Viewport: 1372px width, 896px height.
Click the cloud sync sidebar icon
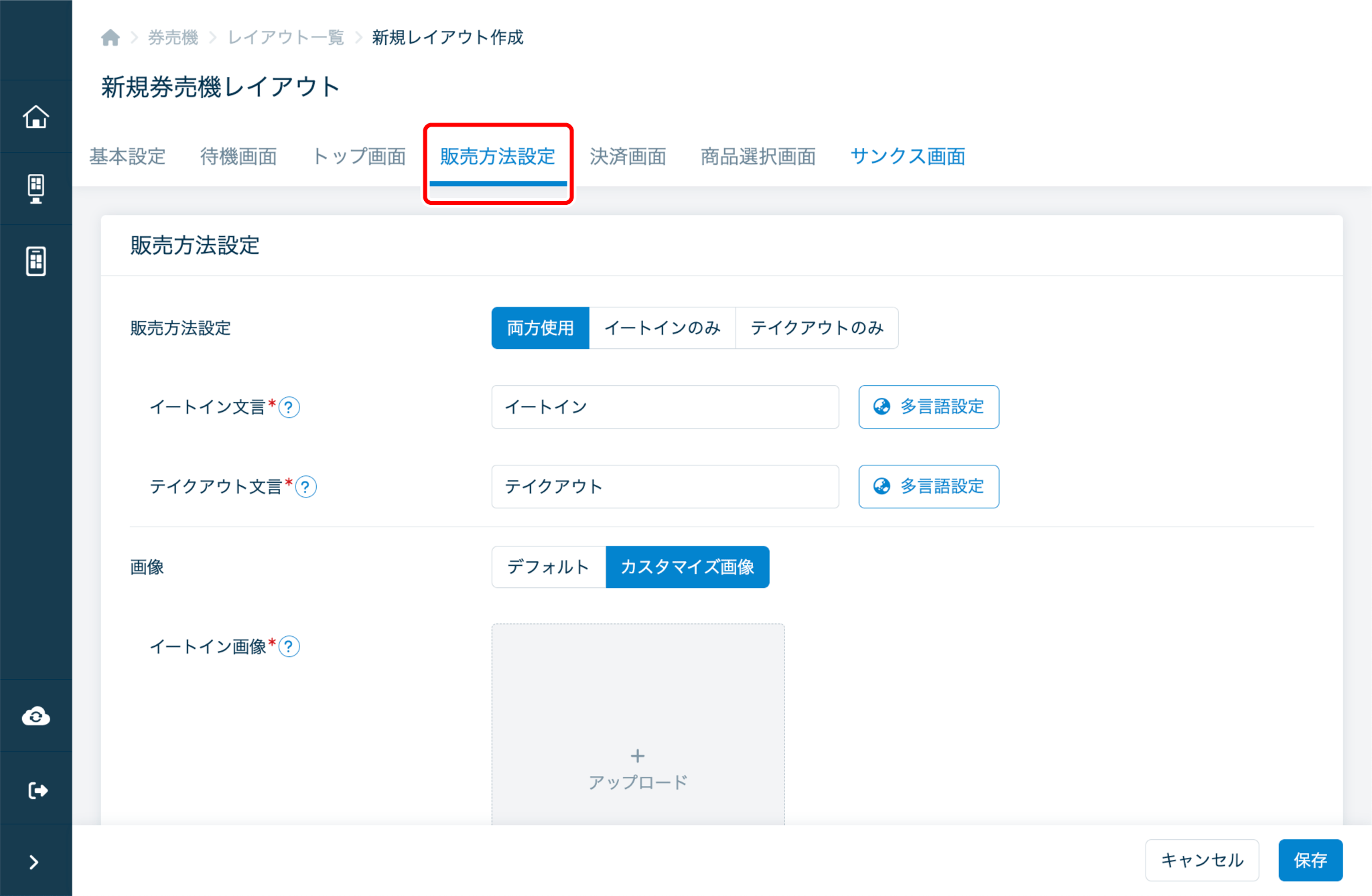[36, 717]
